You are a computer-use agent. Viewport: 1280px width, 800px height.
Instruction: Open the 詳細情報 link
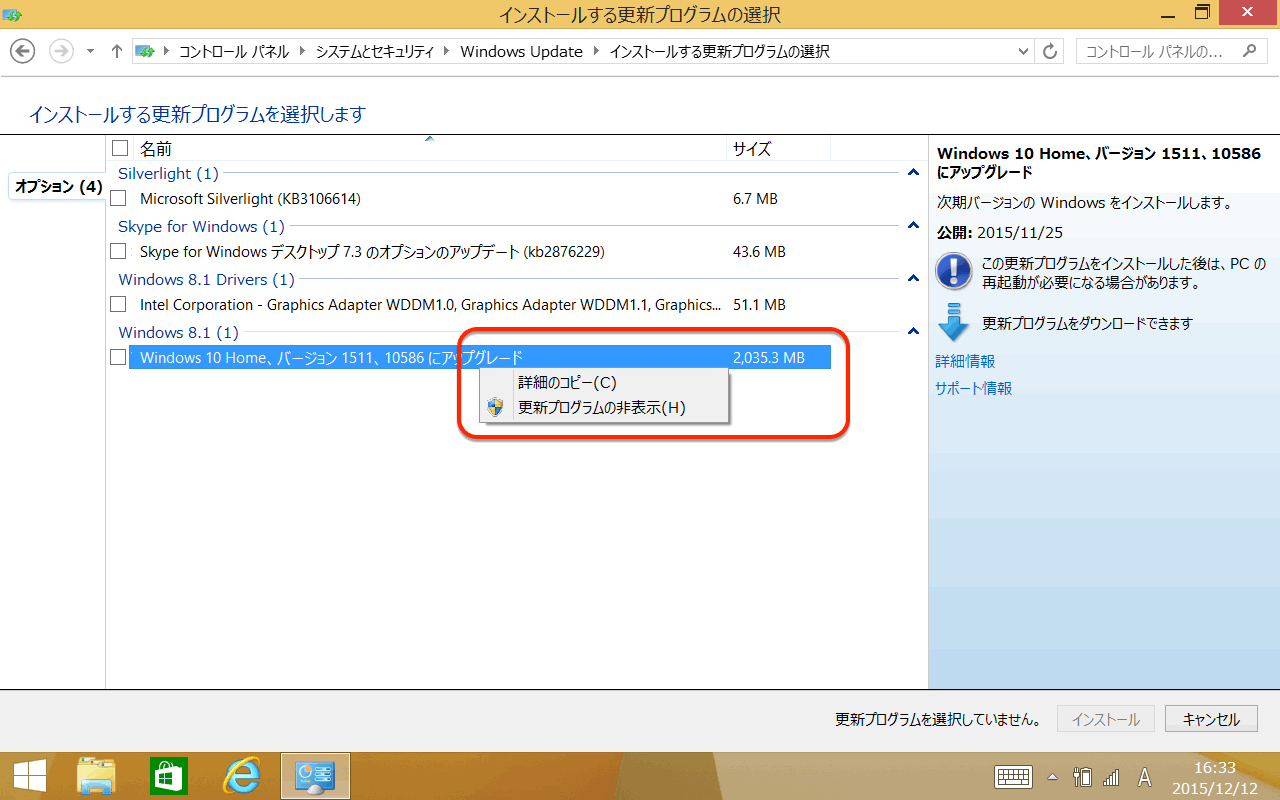pyautogui.click(x=965, y=362)
